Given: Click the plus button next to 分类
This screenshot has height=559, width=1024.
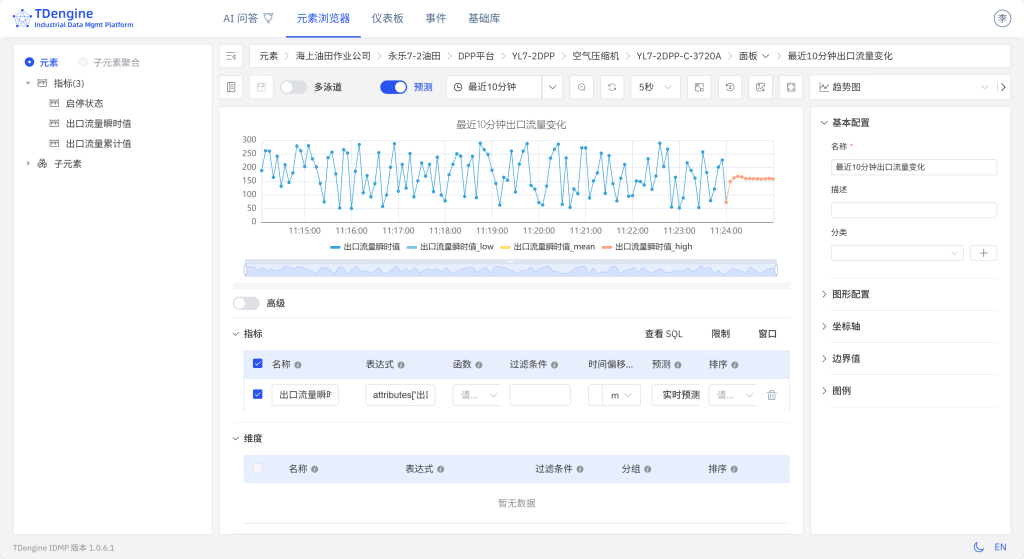Looking at the screenshot, I should [984, 253].
